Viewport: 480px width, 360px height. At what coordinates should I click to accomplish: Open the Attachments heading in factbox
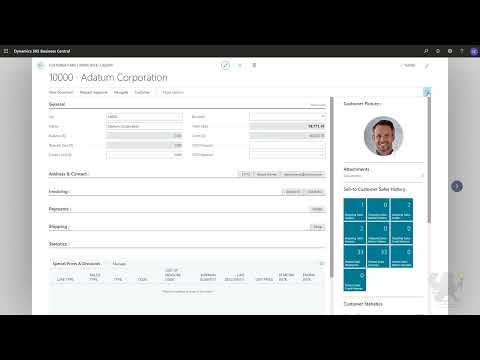coord(356,169)
